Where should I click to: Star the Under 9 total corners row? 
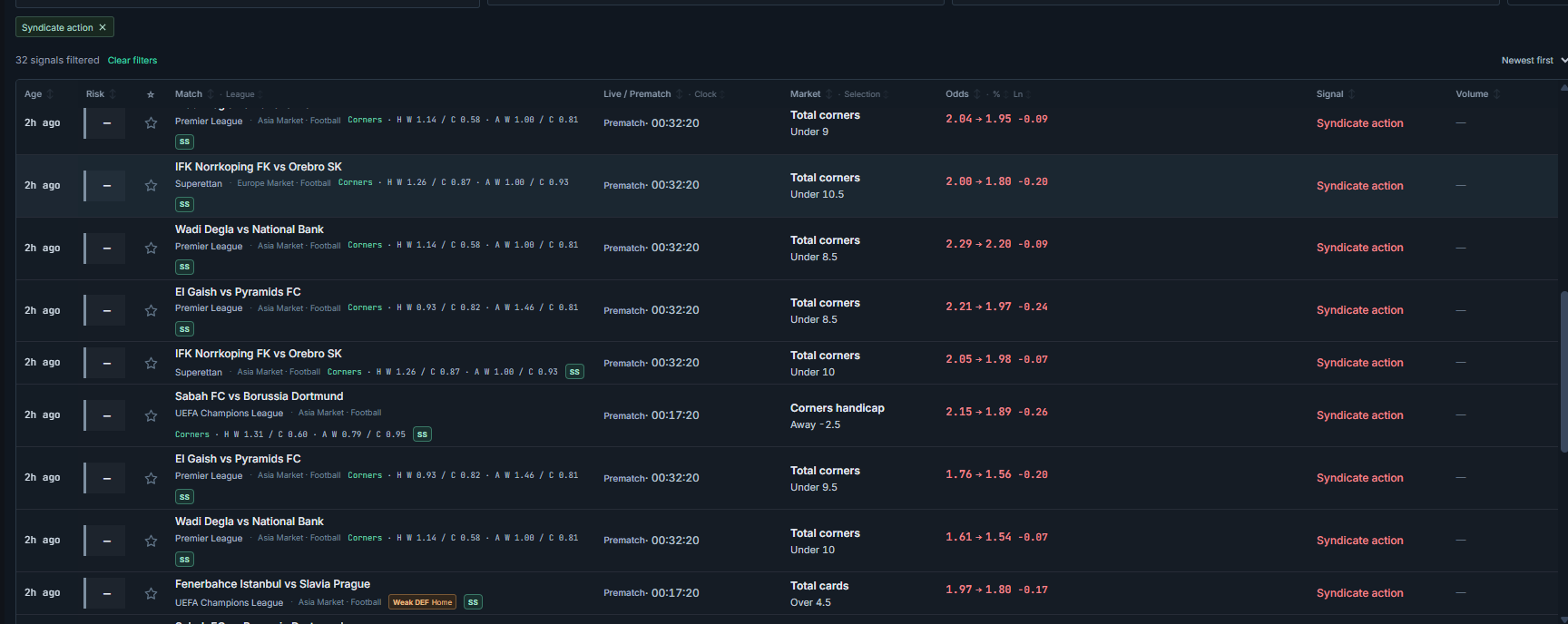coord(151,123)
